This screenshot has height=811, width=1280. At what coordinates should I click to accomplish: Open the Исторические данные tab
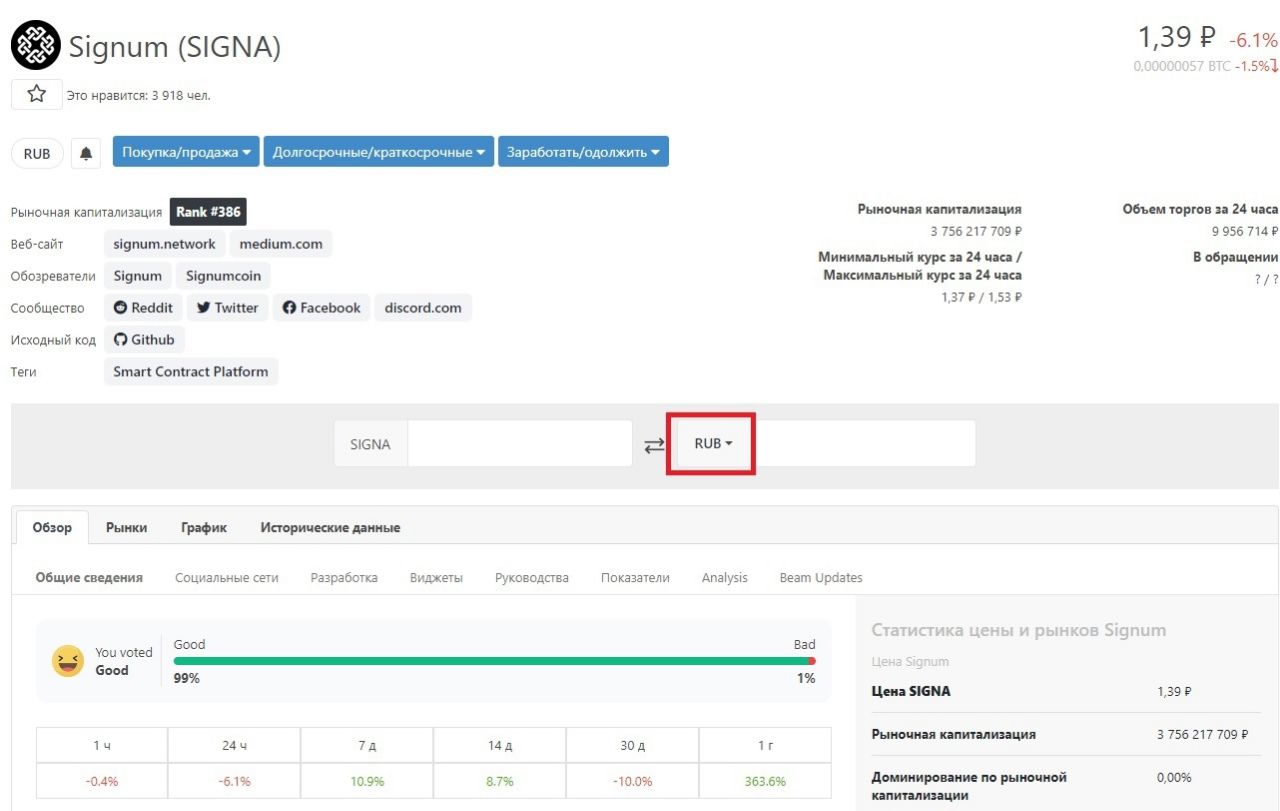[330, 527]
